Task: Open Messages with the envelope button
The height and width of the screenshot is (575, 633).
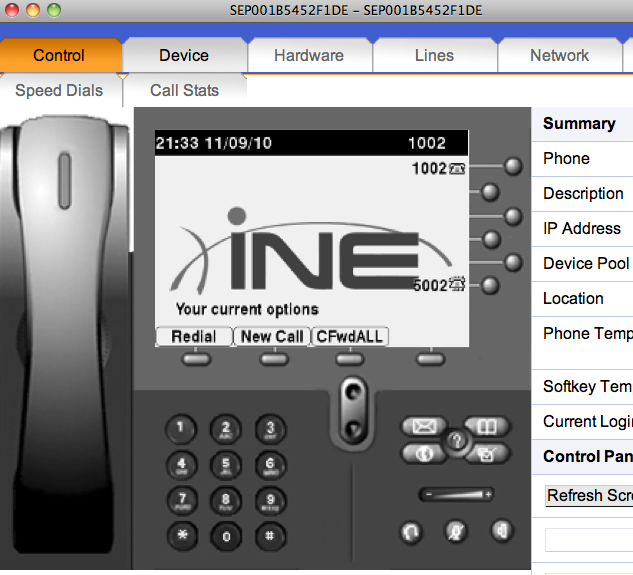Action: (x=424, y=426)
